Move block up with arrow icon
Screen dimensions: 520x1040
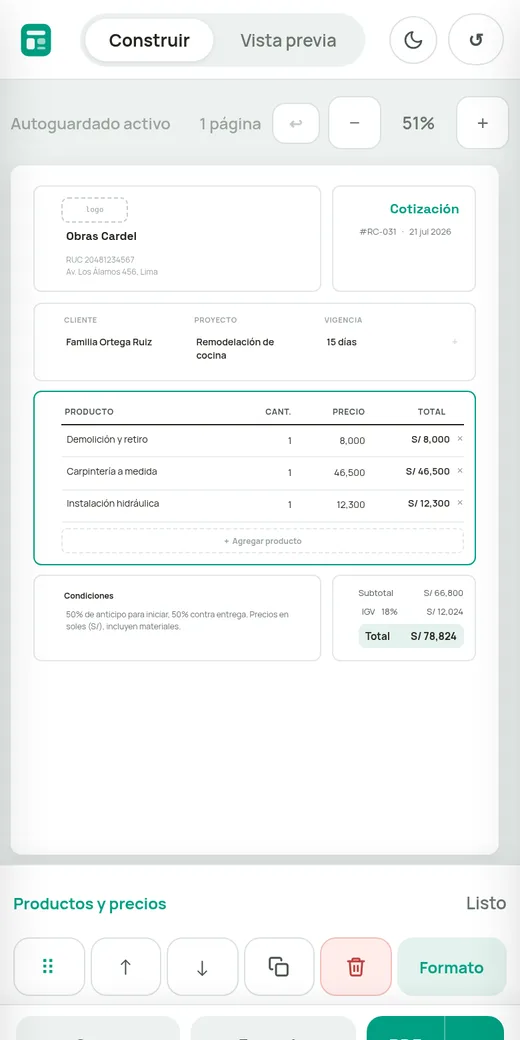tap(125, 966)
